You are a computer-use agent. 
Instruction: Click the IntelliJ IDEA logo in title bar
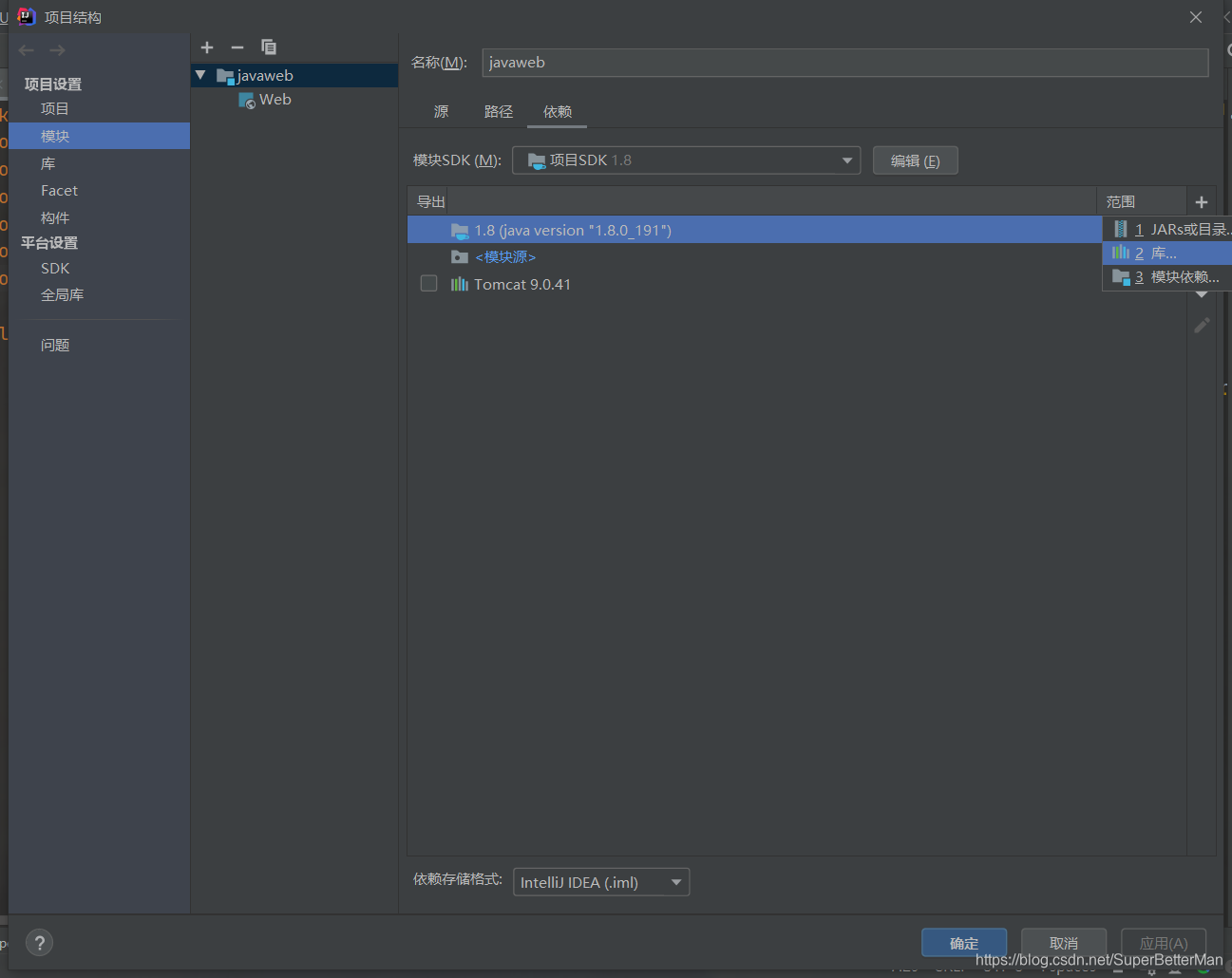tap(27, 16)
